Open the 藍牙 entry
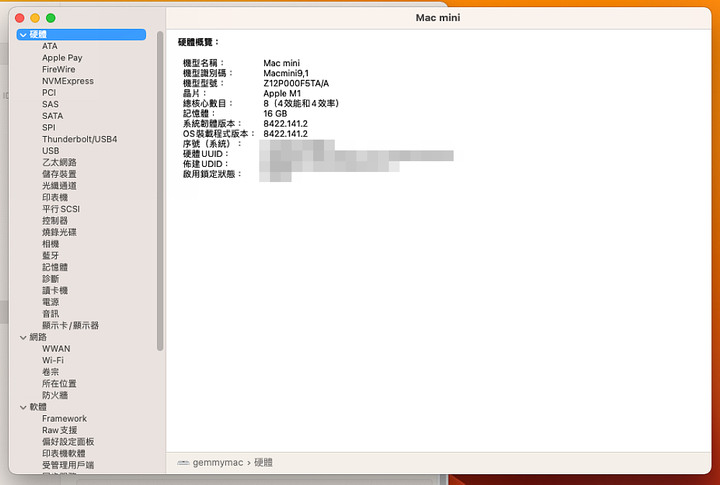Viewport: 720px width, 485px height. pos(51,255)
